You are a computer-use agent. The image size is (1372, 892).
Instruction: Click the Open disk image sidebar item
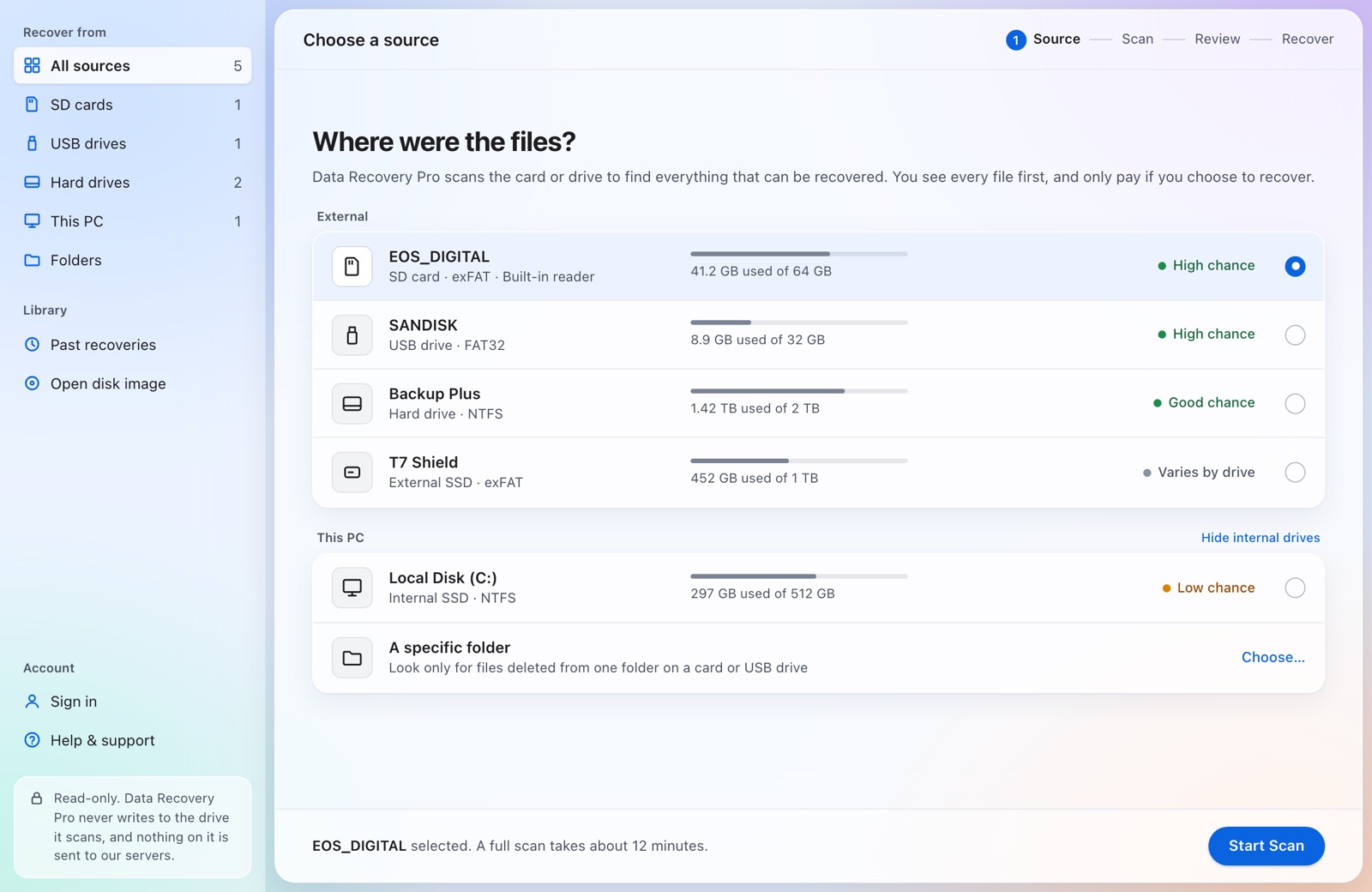pos(133,383)
